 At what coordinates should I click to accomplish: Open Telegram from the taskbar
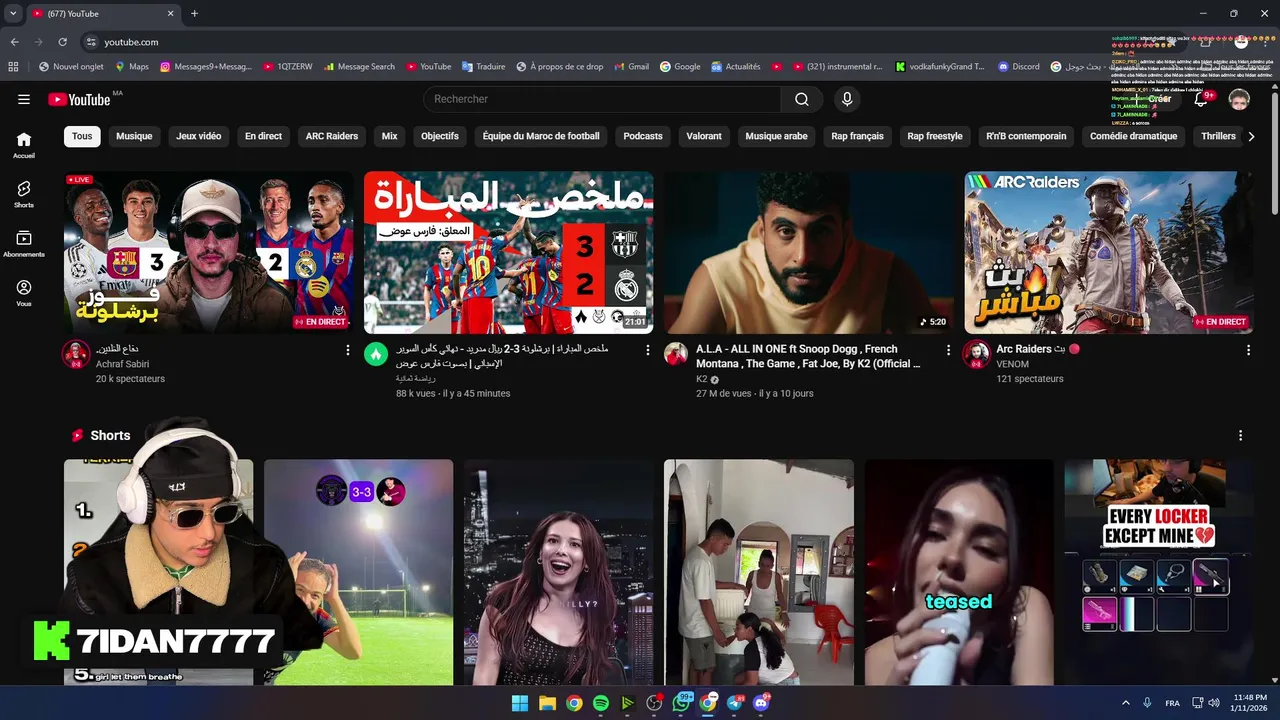735,703
